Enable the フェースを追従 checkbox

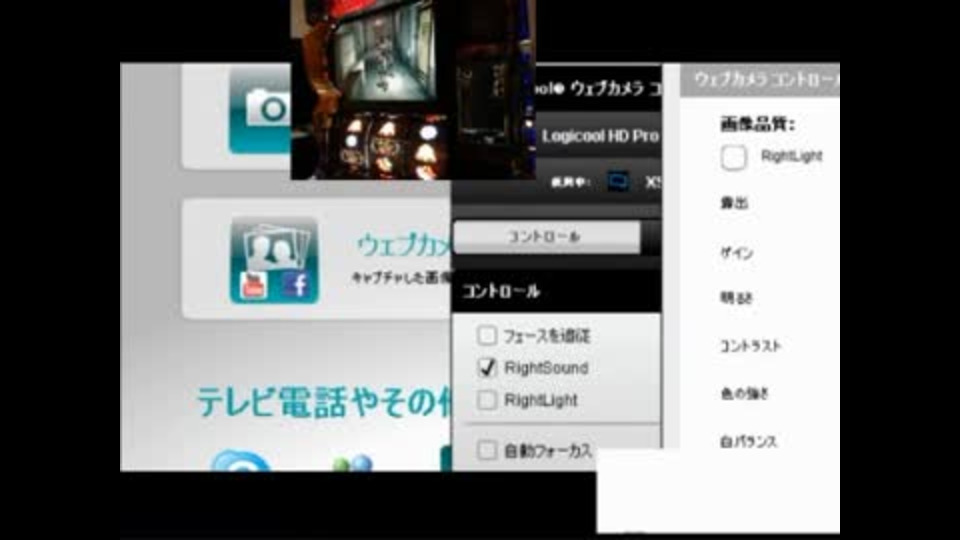487,336
